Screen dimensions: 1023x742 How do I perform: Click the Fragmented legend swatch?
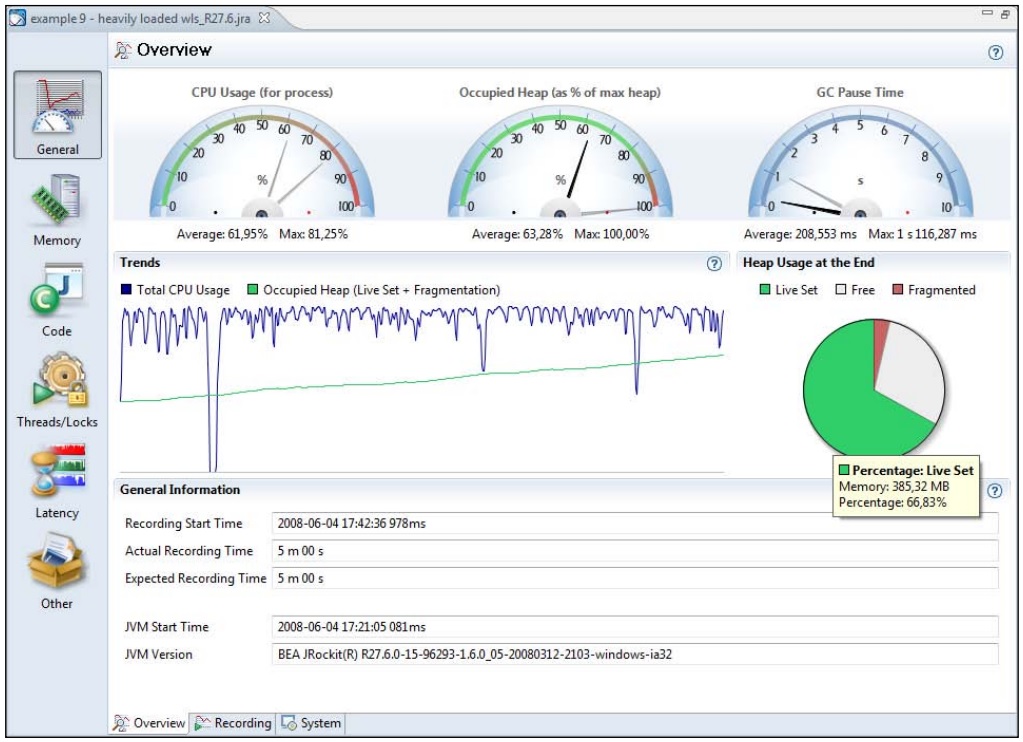pos(898,289)
